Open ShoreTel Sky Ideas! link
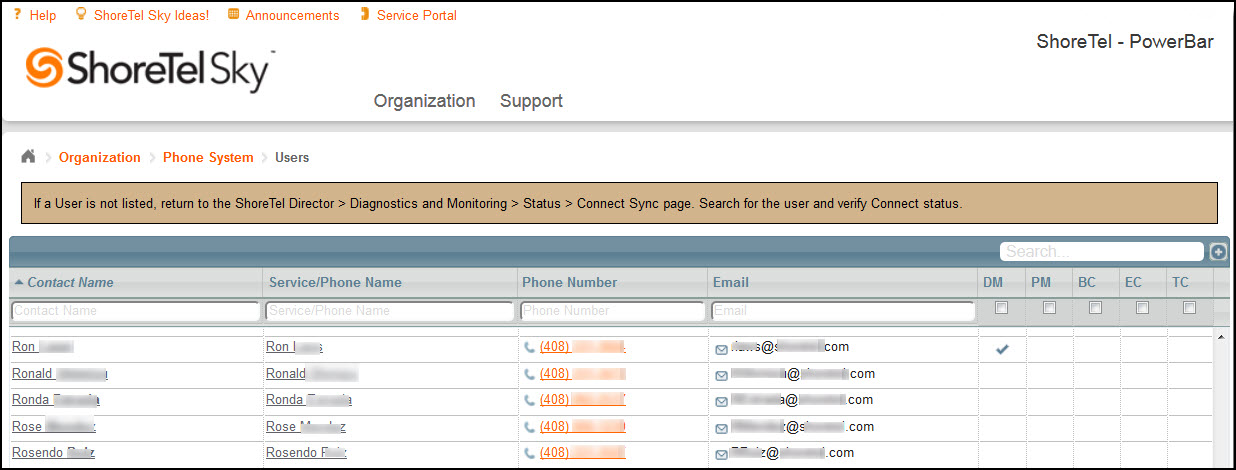1236x470 pixels. [x=151, y=15]
